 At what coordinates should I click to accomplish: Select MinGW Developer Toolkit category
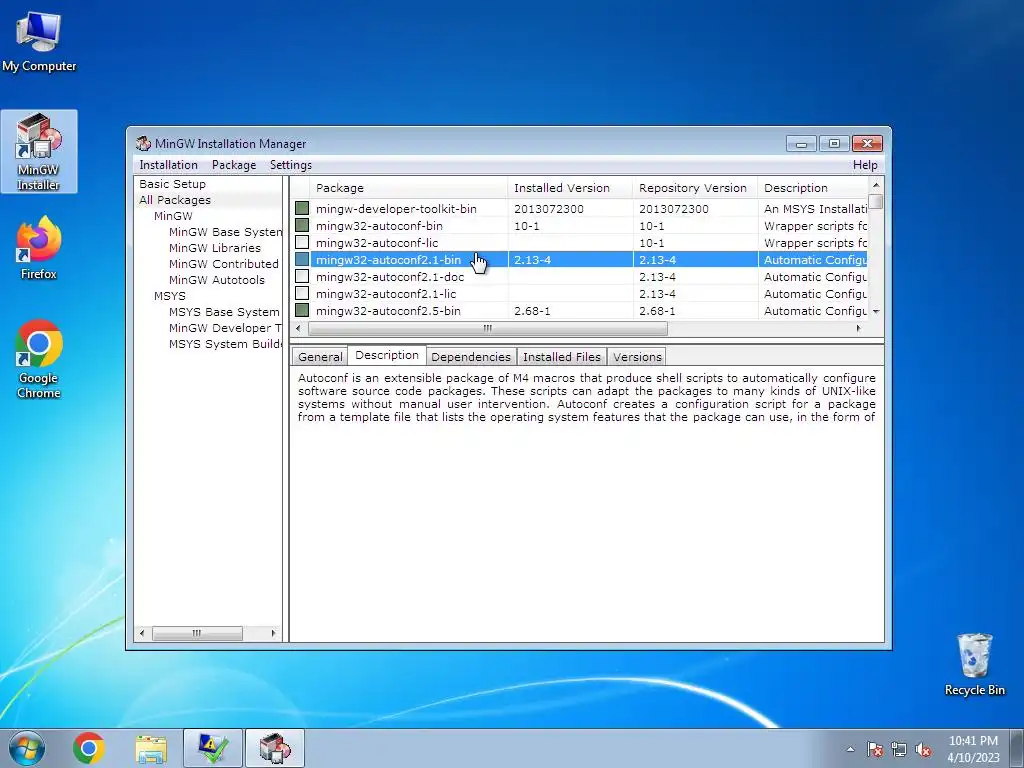point(225,328)
